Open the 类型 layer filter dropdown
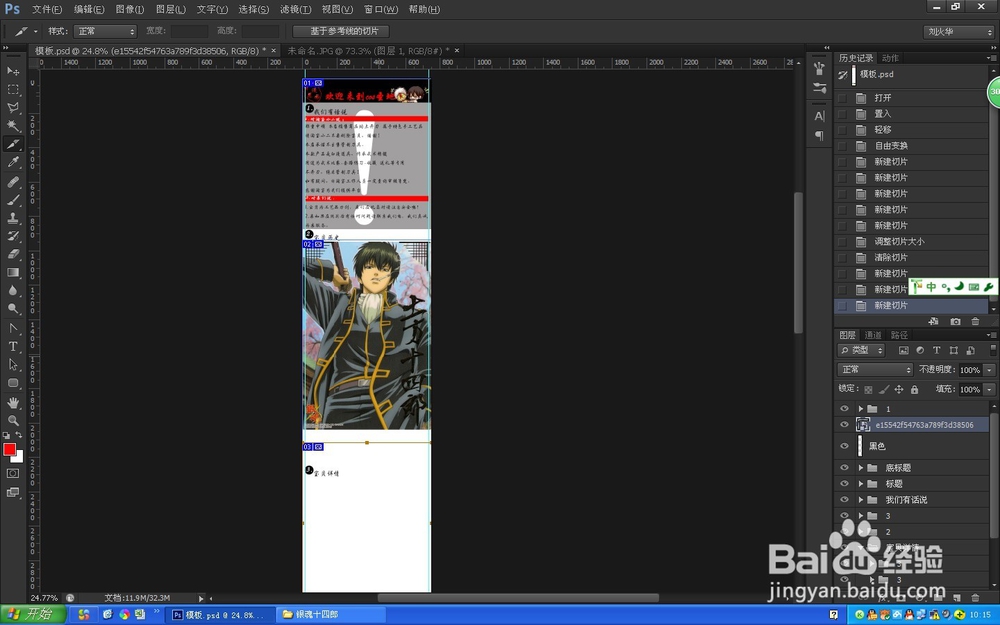This screenshot has height=625, width=1000. click(861, 350)
